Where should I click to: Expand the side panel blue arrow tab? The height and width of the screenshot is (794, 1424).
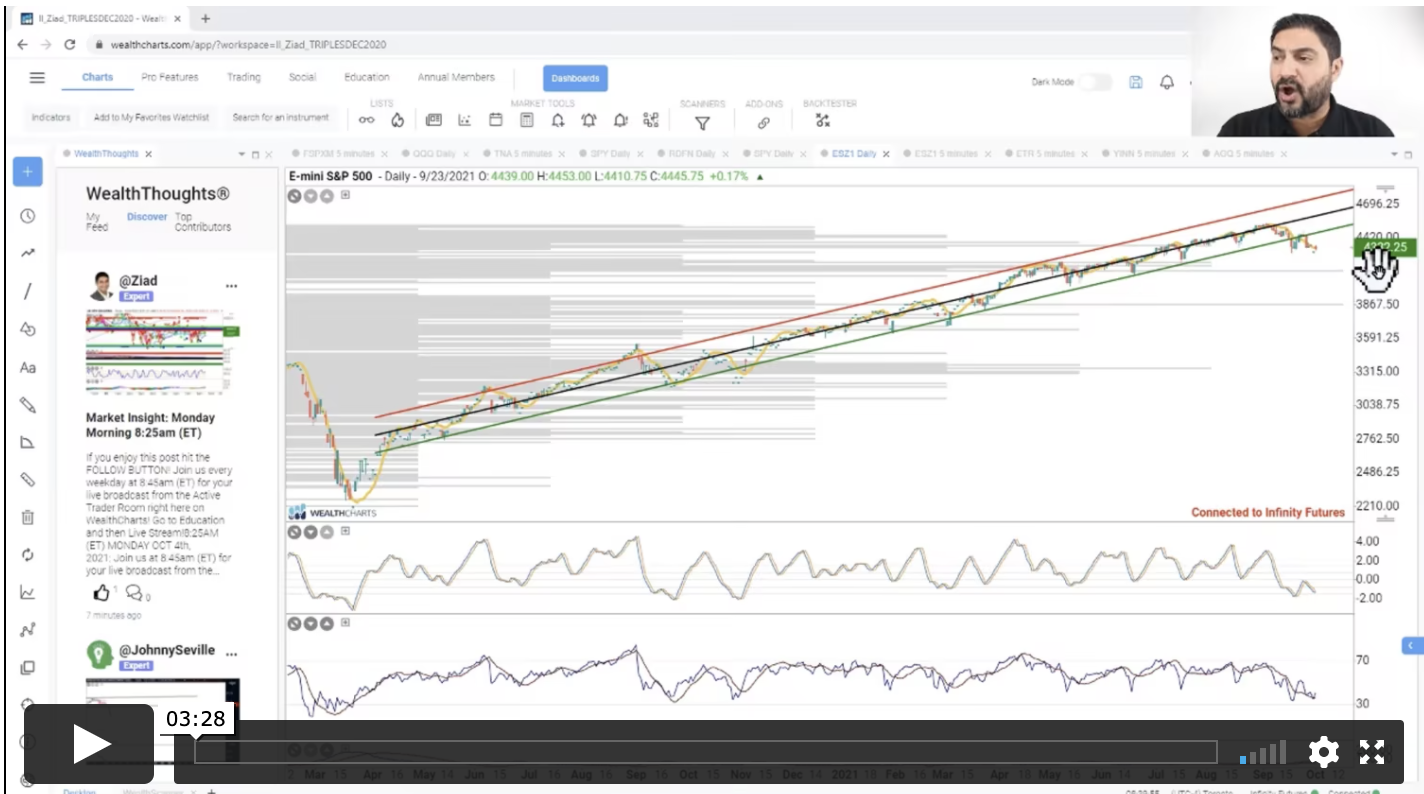pyautogui.click(x=1412, y=646)
